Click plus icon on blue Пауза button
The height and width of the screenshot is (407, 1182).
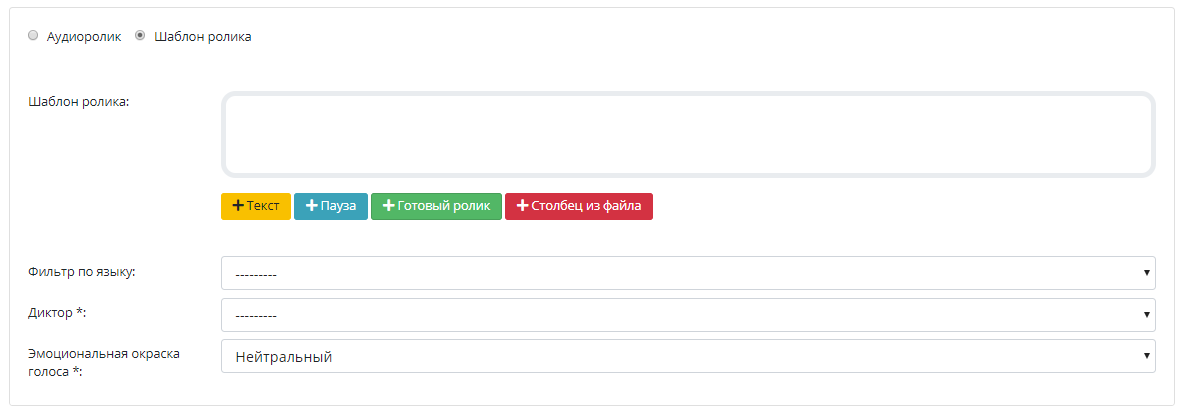312,206
